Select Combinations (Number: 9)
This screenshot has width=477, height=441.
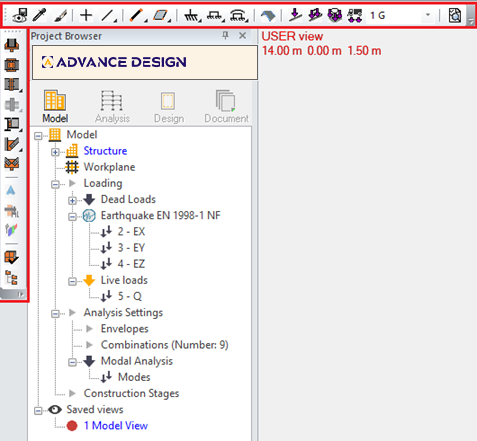165,345
